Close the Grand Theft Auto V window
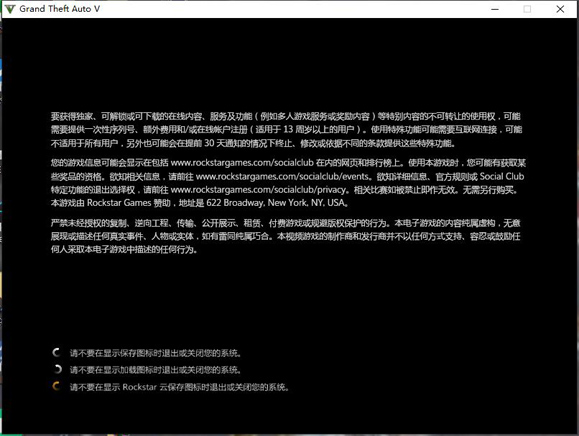The width and height of the screenshot is (579, 436). 560,9
